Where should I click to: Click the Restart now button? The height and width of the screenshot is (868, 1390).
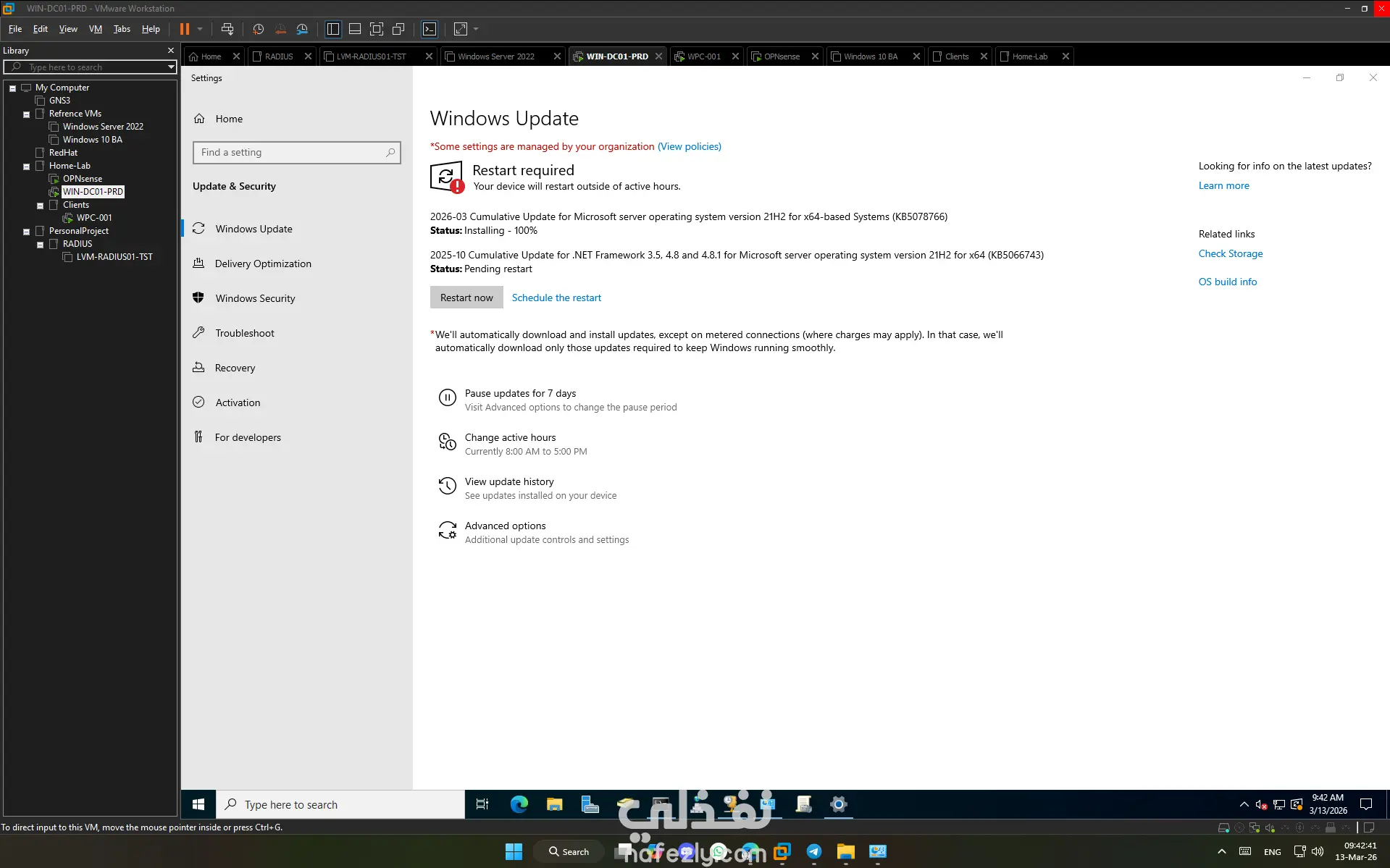466,298
